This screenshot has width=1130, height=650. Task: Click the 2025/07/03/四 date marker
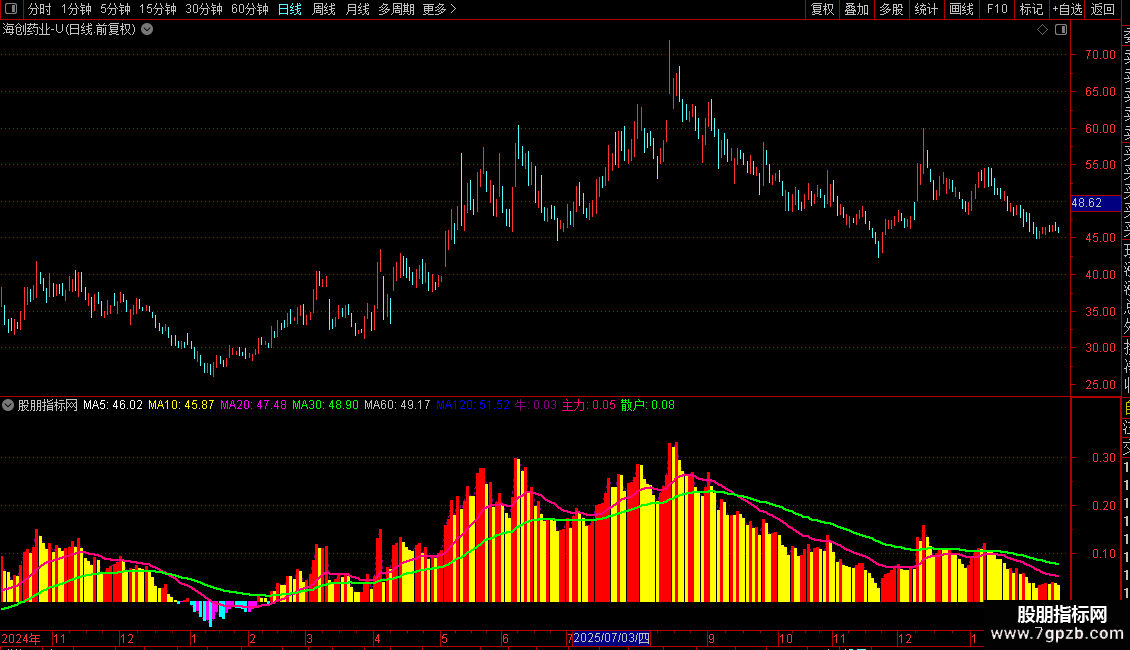(611, 638)
